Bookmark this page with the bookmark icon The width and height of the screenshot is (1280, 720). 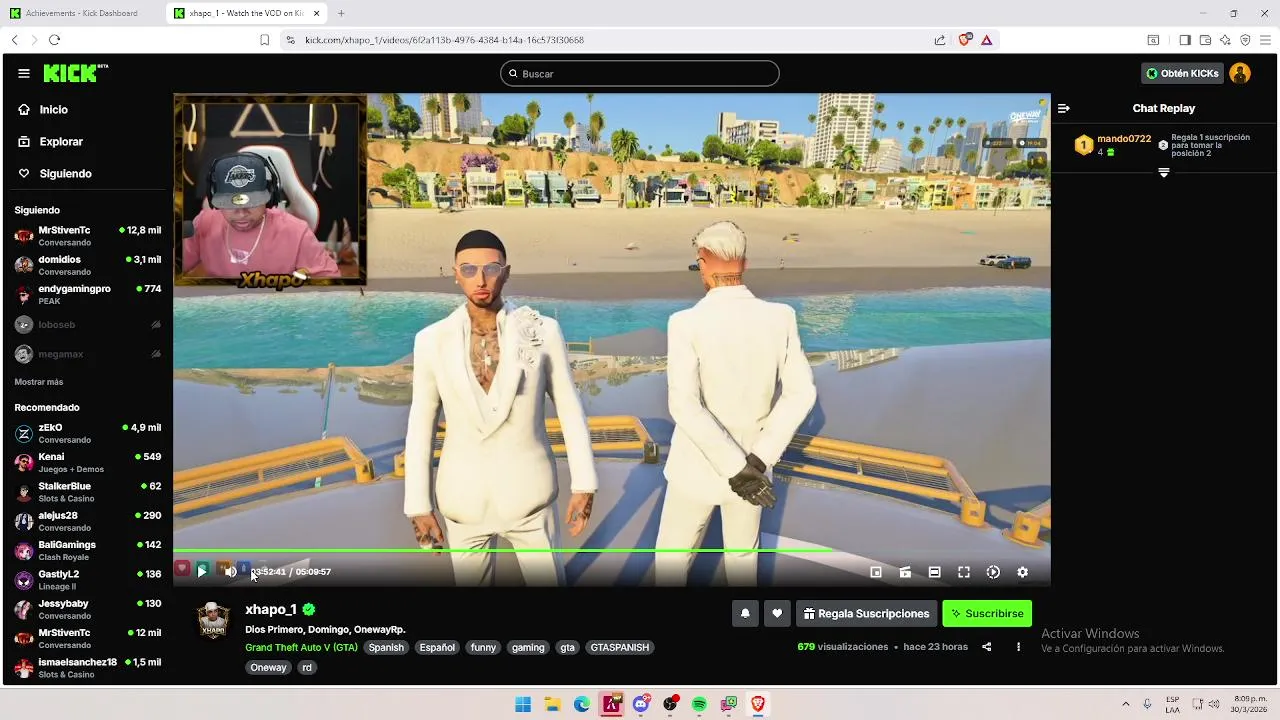point(264,40)
